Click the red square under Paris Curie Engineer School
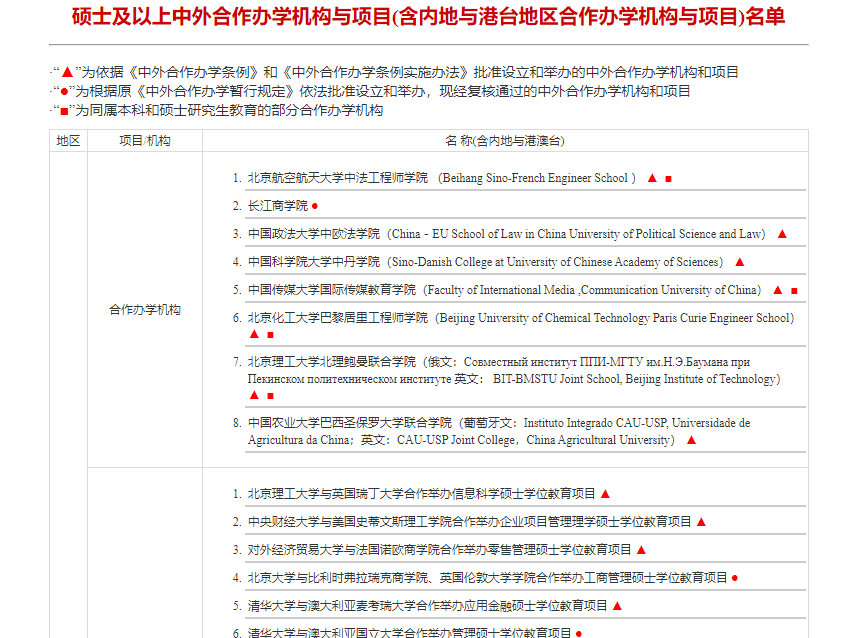The width and height of the screenshot is (843, 638). (x=270, y=335)
